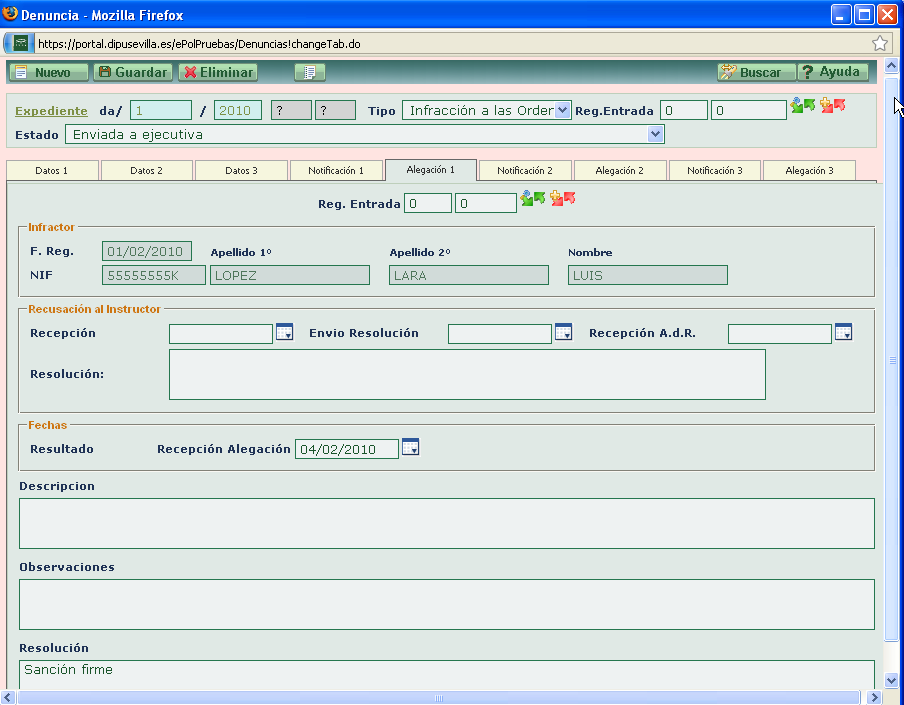Open calendar picker for Envio Resolución
904x705 pixels.
pos(563,333)
